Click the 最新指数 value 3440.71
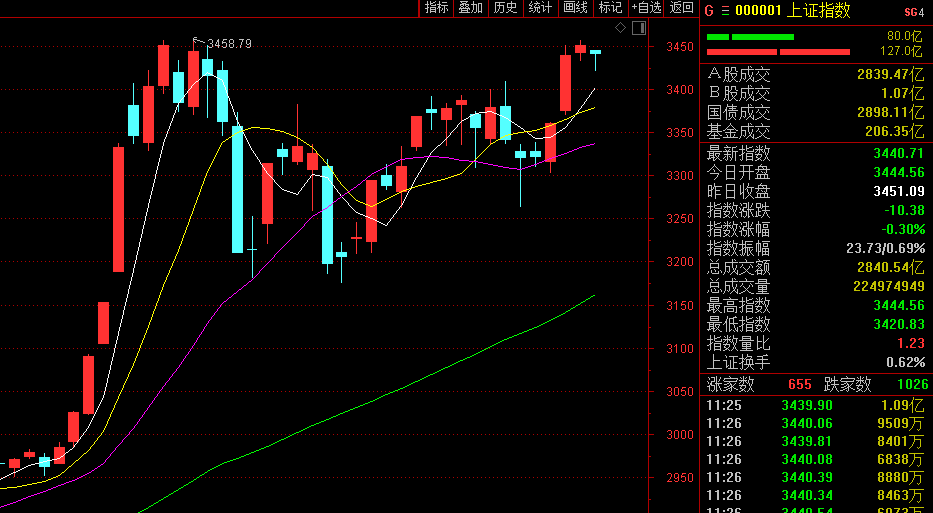Image resolution: width=933 pixels, height=513 pixels. coord(899,154)
